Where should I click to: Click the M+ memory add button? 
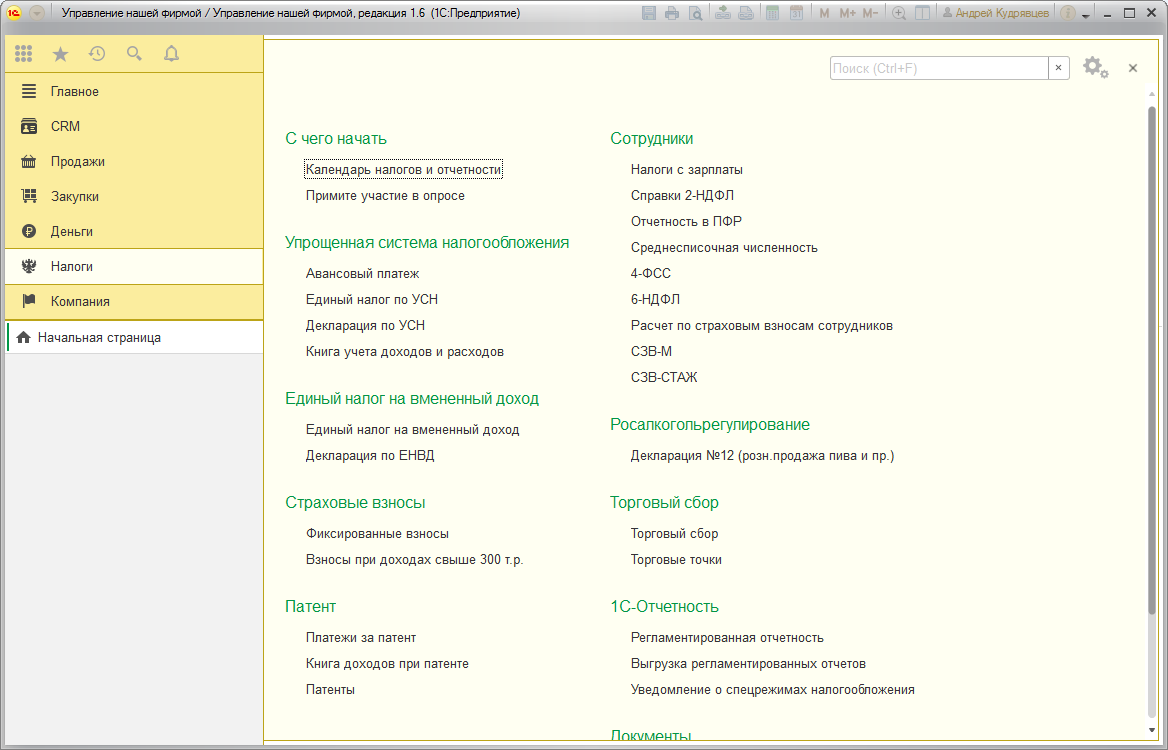848,13
